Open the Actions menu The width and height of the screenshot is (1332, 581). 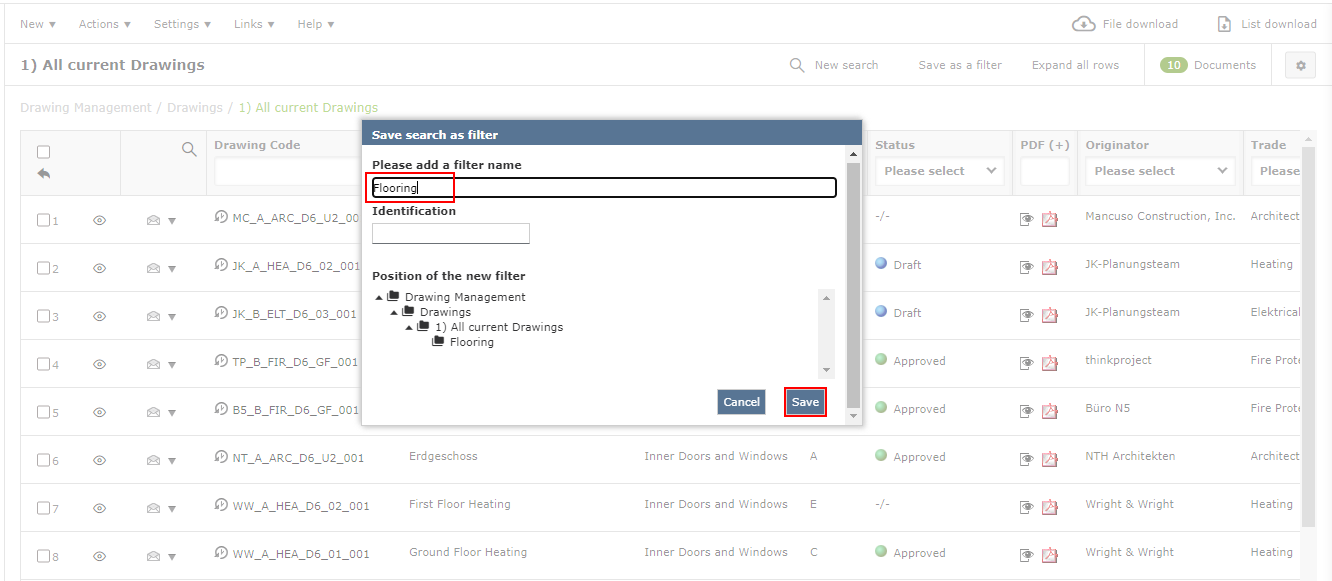click(x=104, y=24)
